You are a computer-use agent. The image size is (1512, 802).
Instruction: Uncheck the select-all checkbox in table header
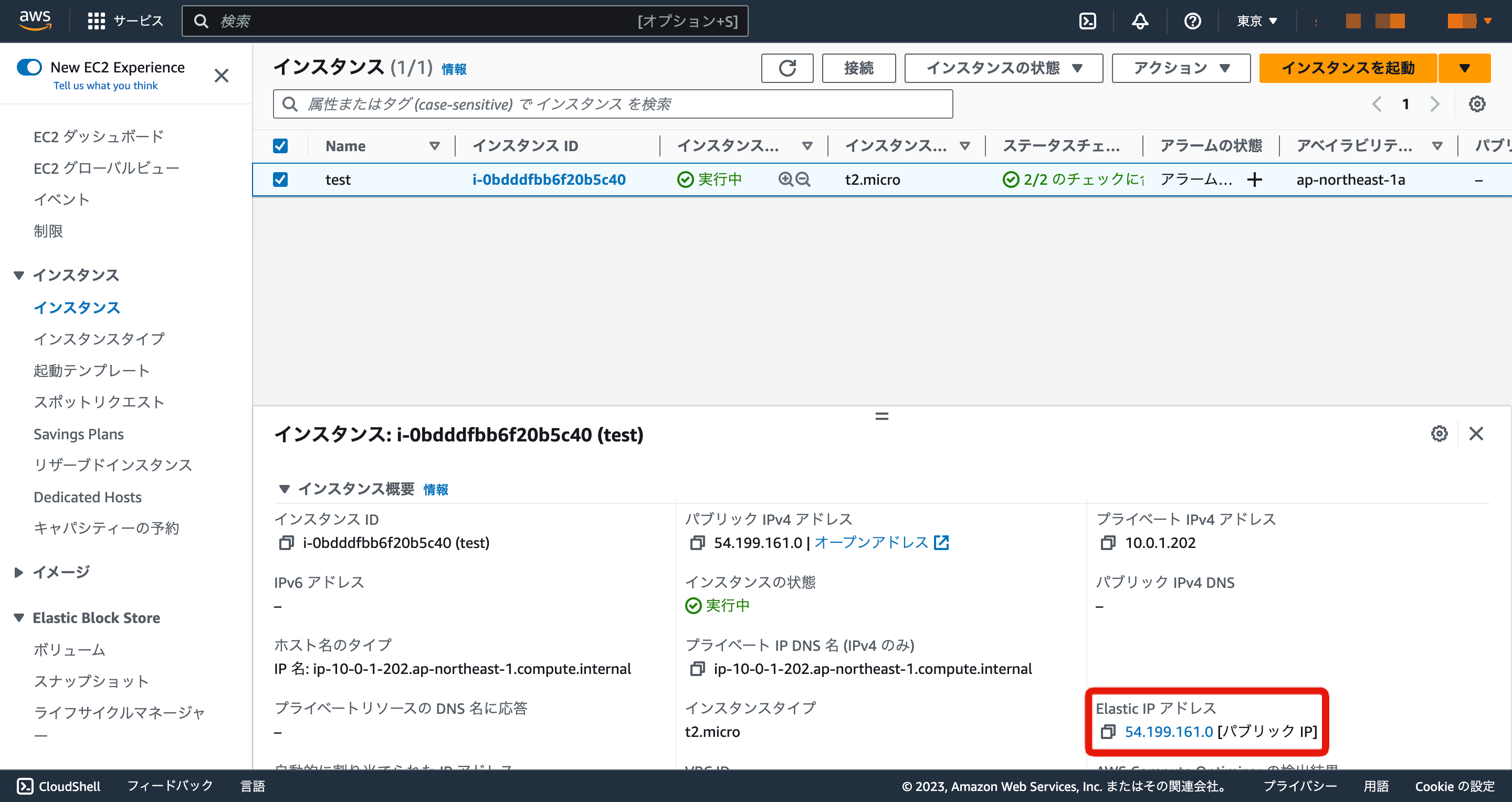pos(280,145)
